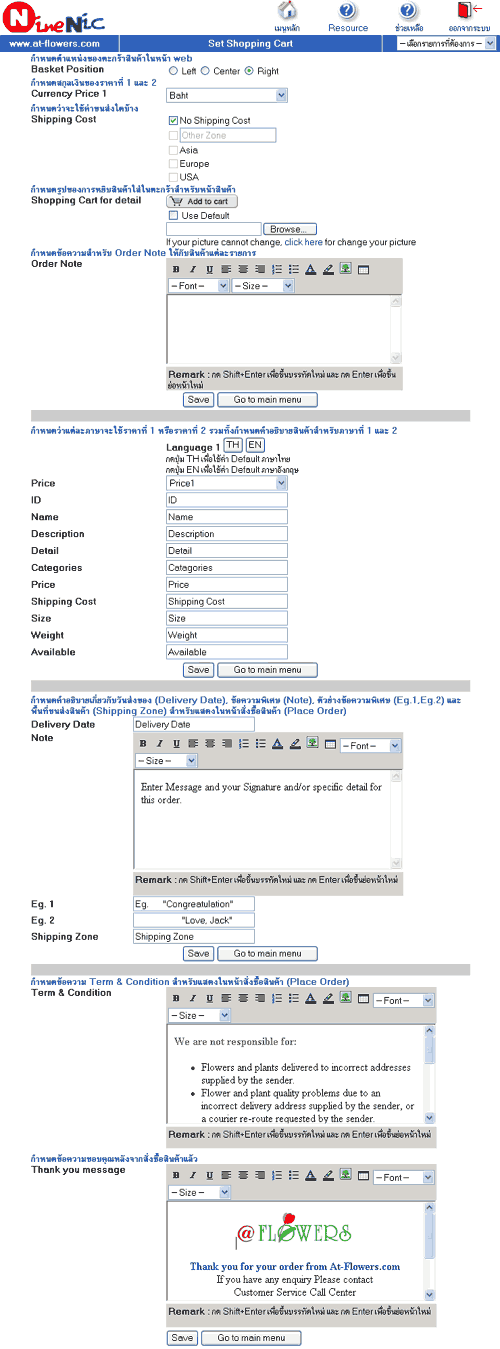The width and height of the screenshot is (500, 1349).
Task: Select Left basket position
Action: click(x=174, y=71)
